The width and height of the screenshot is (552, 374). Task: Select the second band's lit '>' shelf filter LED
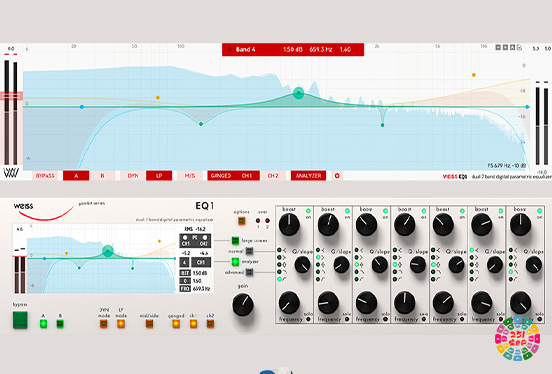click(318, 257)
